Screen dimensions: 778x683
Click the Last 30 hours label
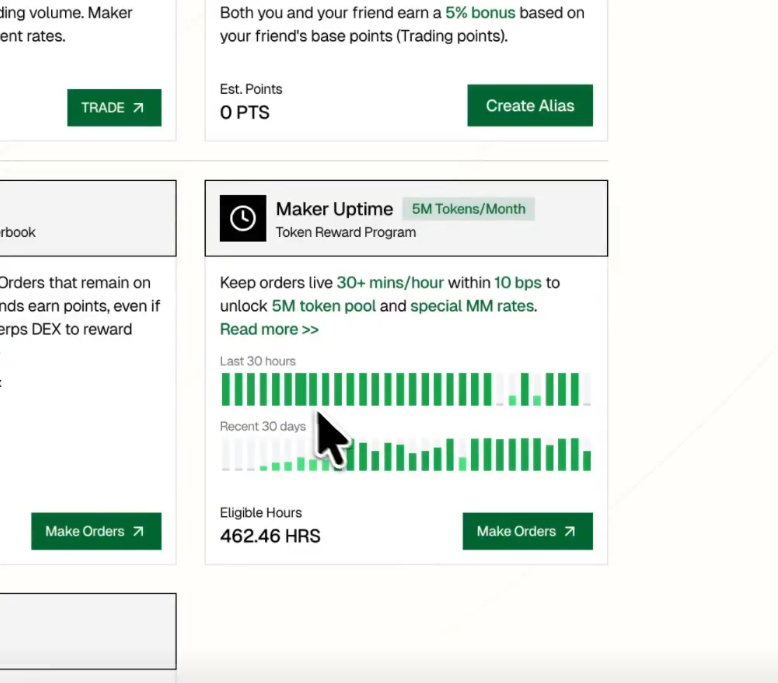pyautogui.click(x=258, y=361)
